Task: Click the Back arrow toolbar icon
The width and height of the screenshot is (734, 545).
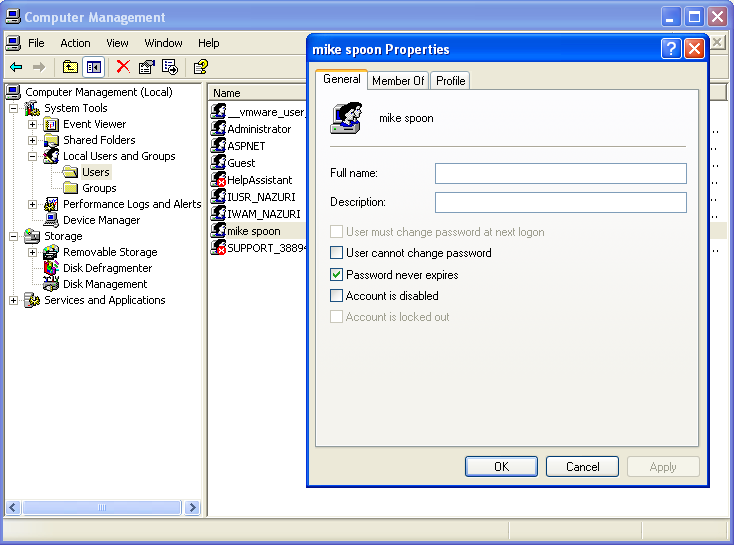Action: tap(16, 67)
